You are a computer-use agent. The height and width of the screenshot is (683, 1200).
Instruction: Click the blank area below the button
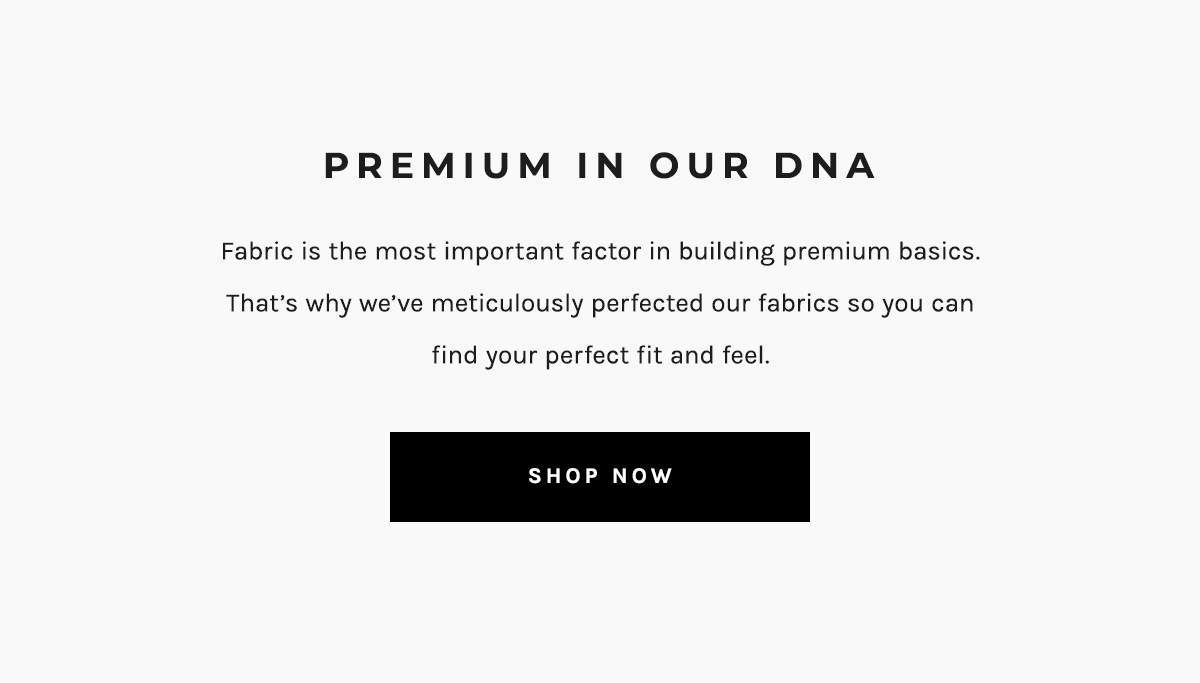point(600,600)
